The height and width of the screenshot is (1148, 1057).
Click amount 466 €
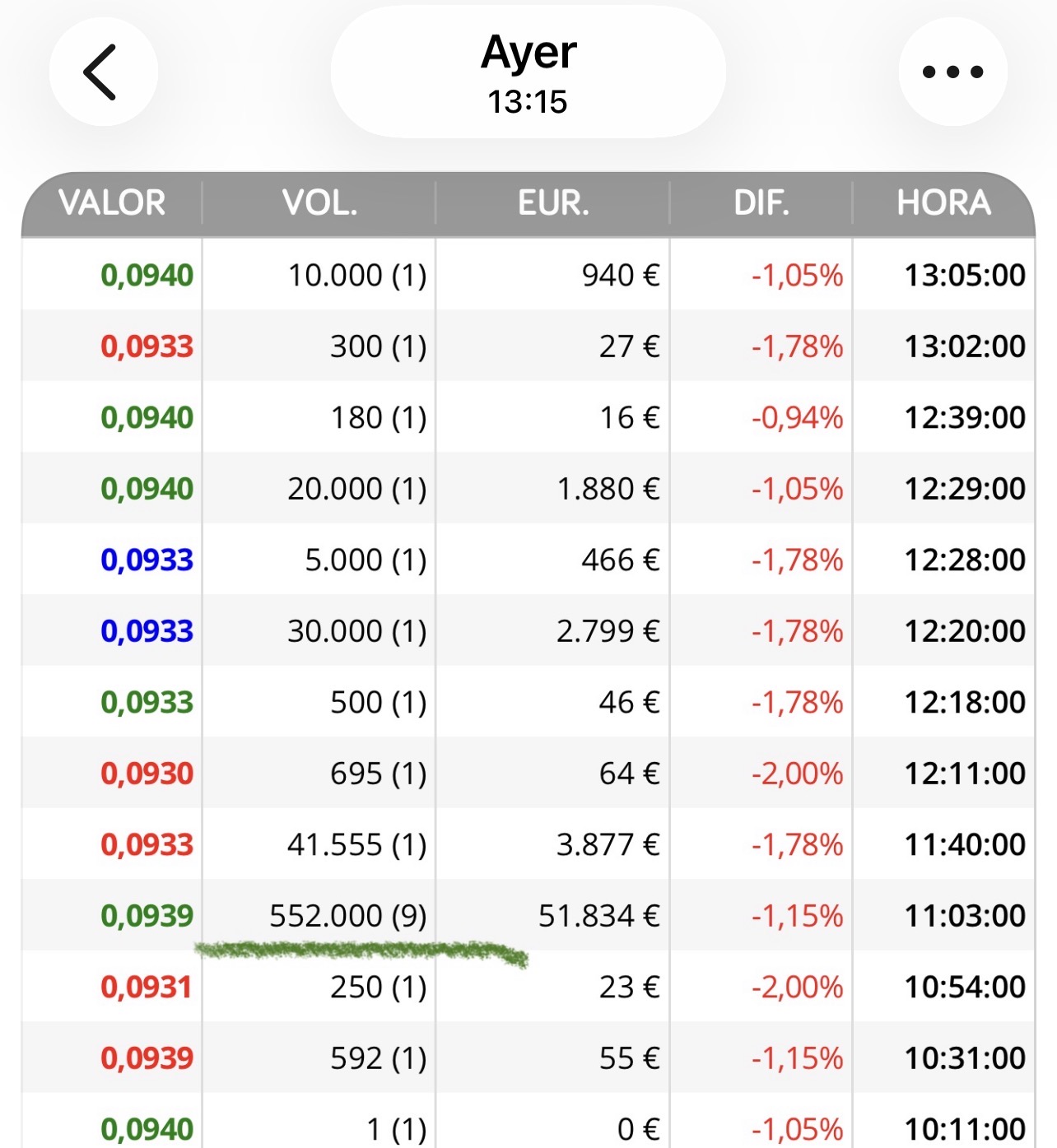(x=621, y=560)
